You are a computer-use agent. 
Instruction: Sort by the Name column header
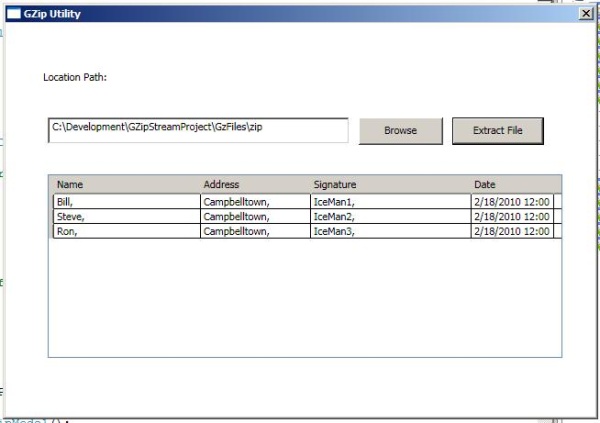[127, 185]
